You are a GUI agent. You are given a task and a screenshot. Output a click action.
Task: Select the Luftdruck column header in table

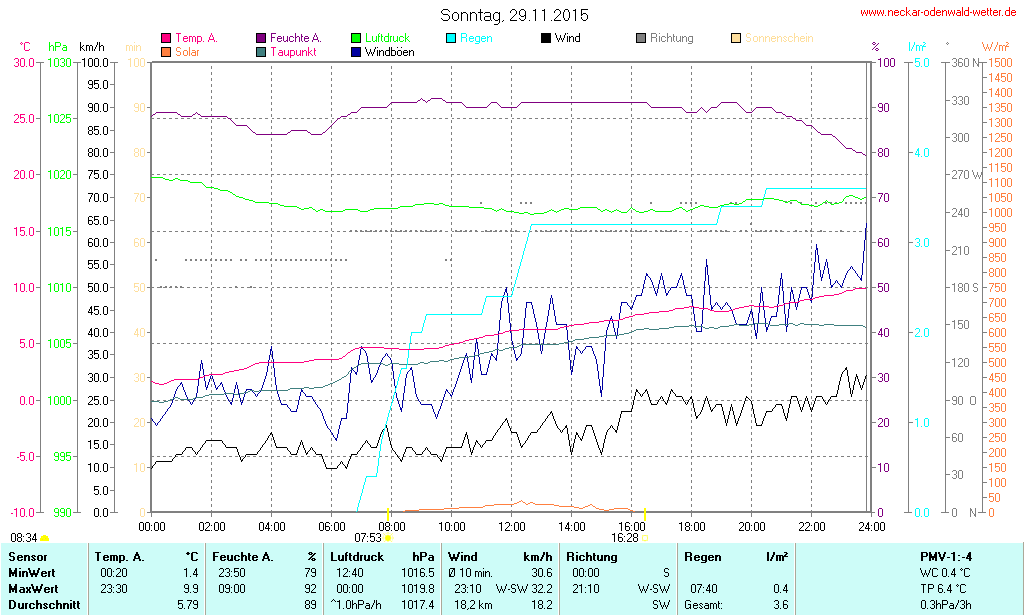(357, 556)
